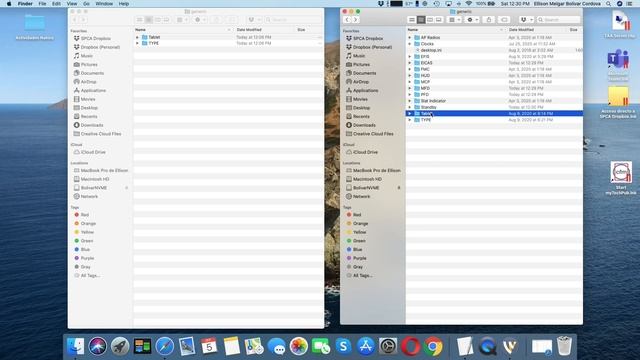Screen dimensions: 640x360
Task: Open the View menu
Action: 72,4
